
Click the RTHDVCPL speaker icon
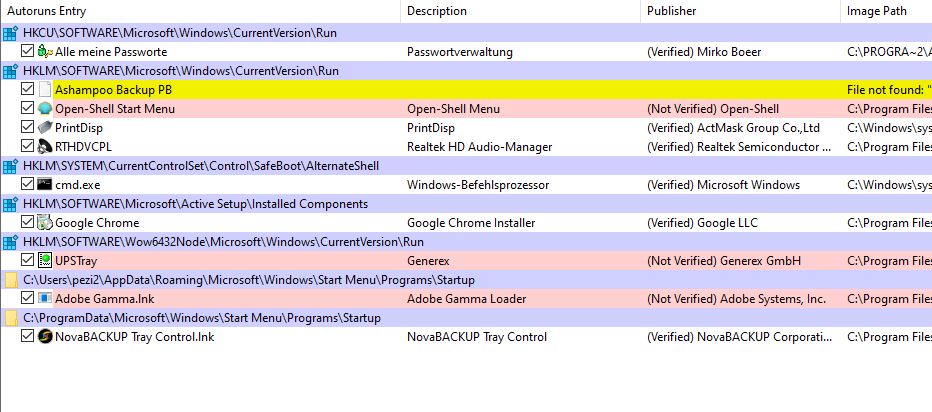point(45,147)
